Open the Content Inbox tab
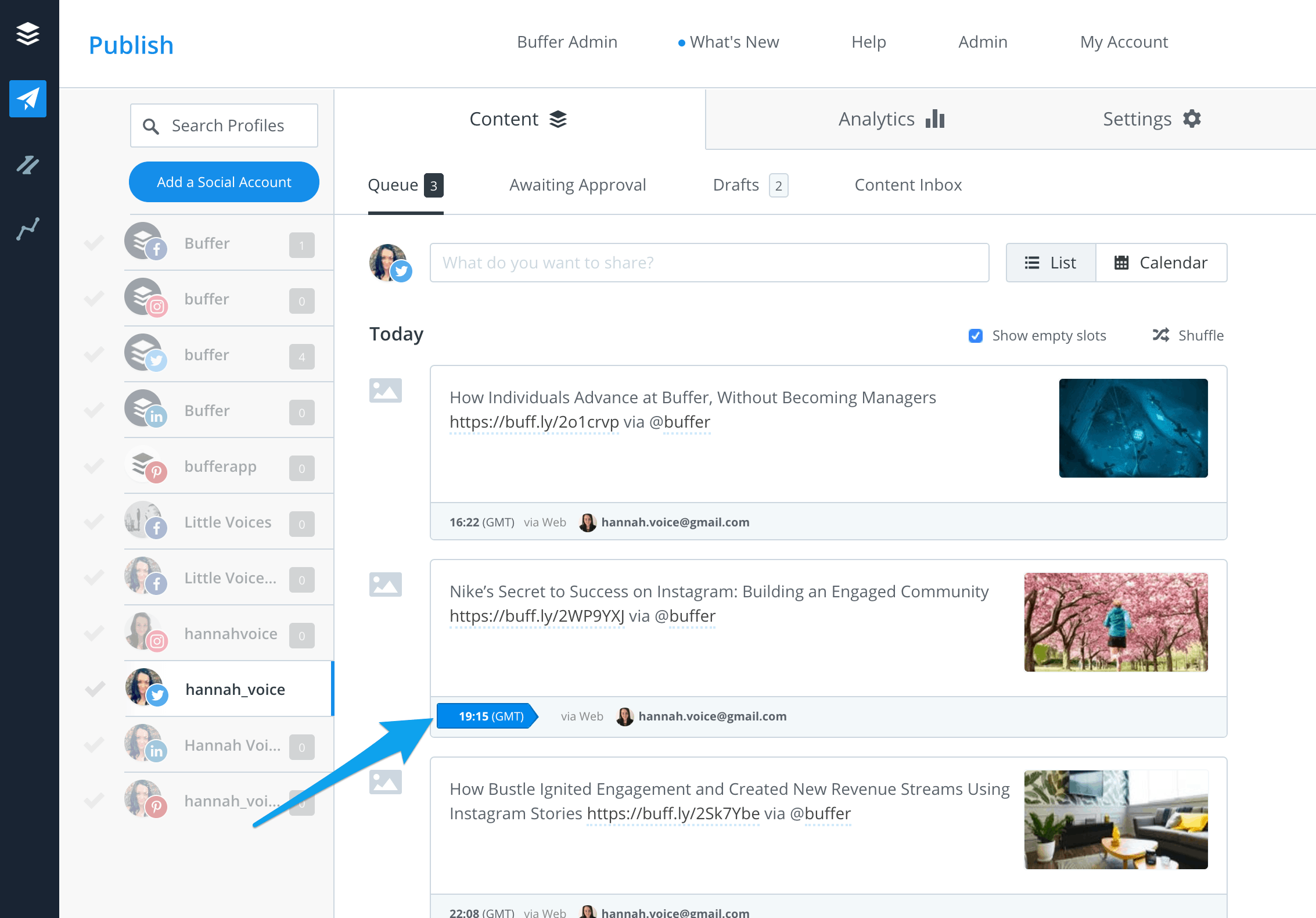Screen dimensions: 1316x918 (908, 185)
